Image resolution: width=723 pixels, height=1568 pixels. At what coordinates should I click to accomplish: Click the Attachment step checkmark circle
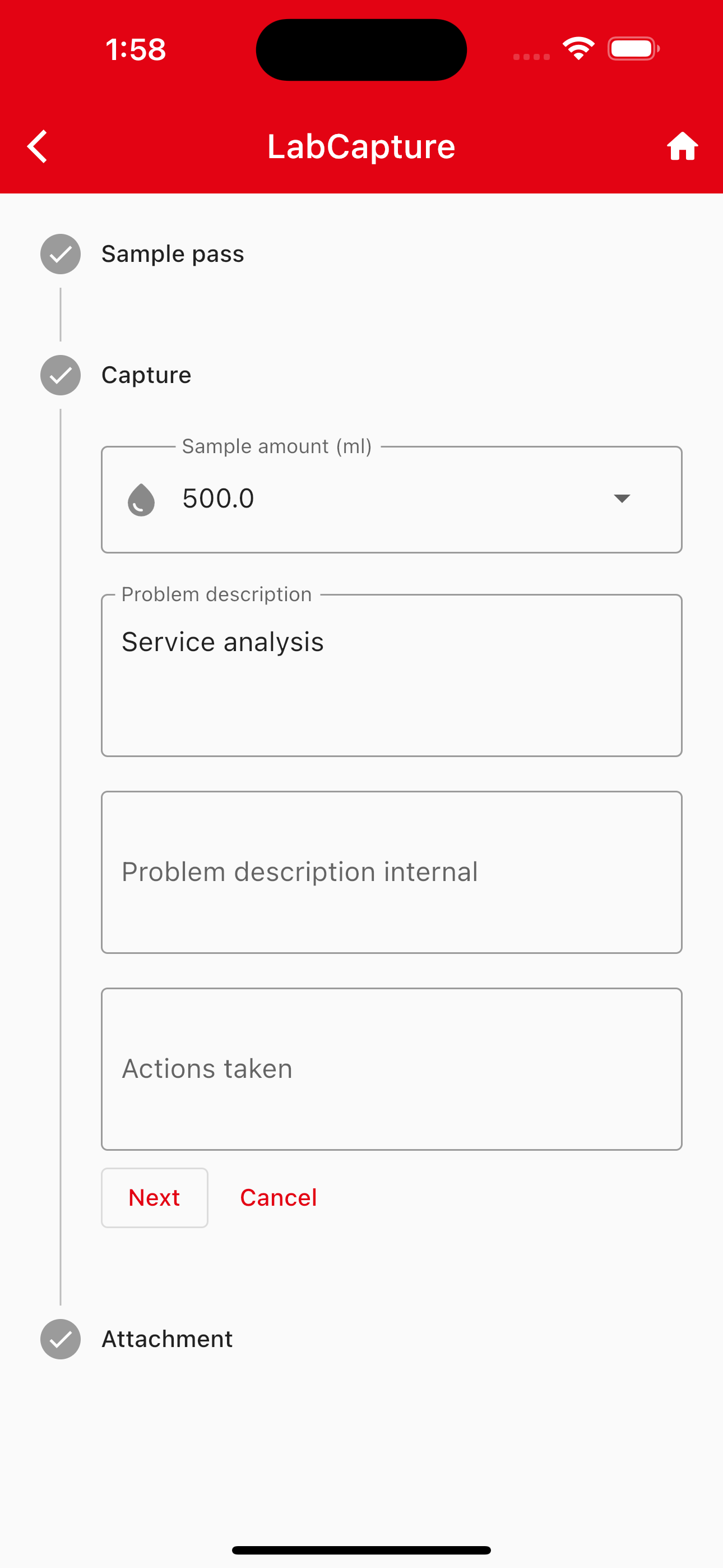tap(61, 1339)
